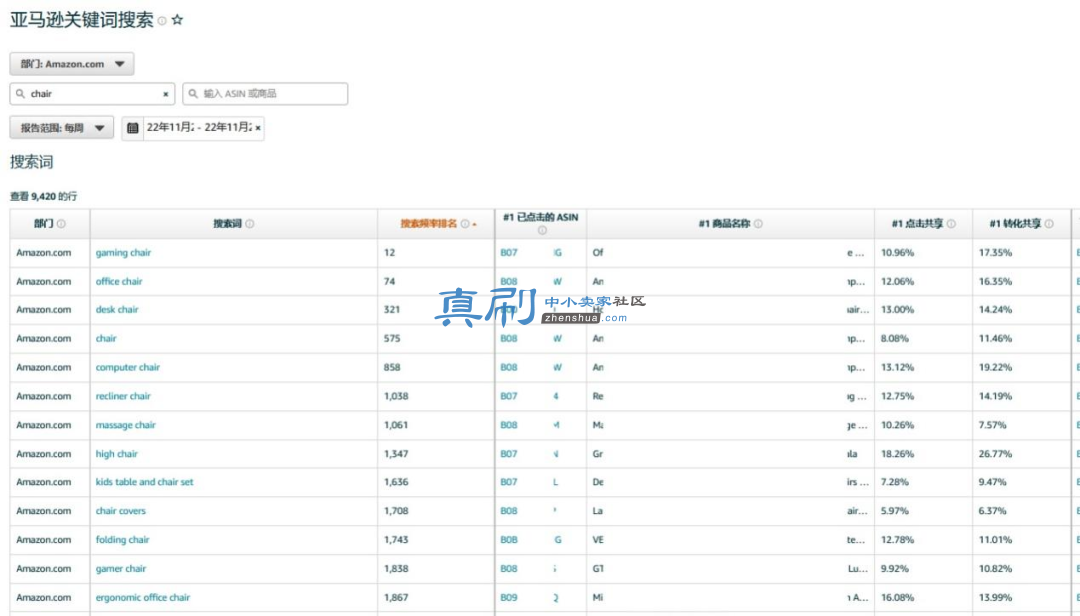The height and width of the screenshot is (616, 1080).
Task: Open the 'high chair' search term link
Action: point(116,454)
